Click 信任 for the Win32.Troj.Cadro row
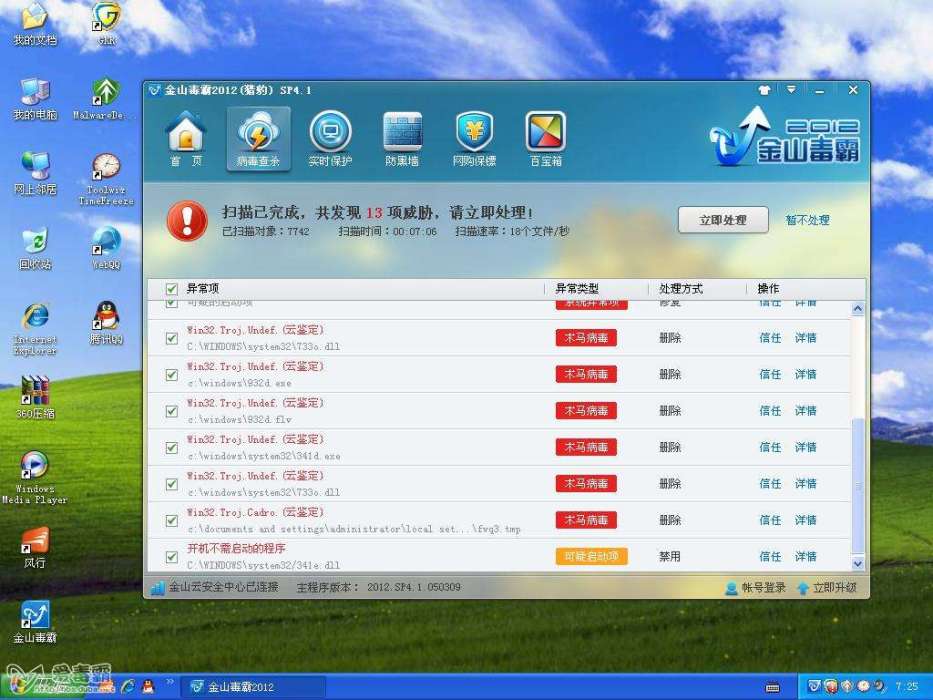This screenshot has height=700, width=933. 770,520
